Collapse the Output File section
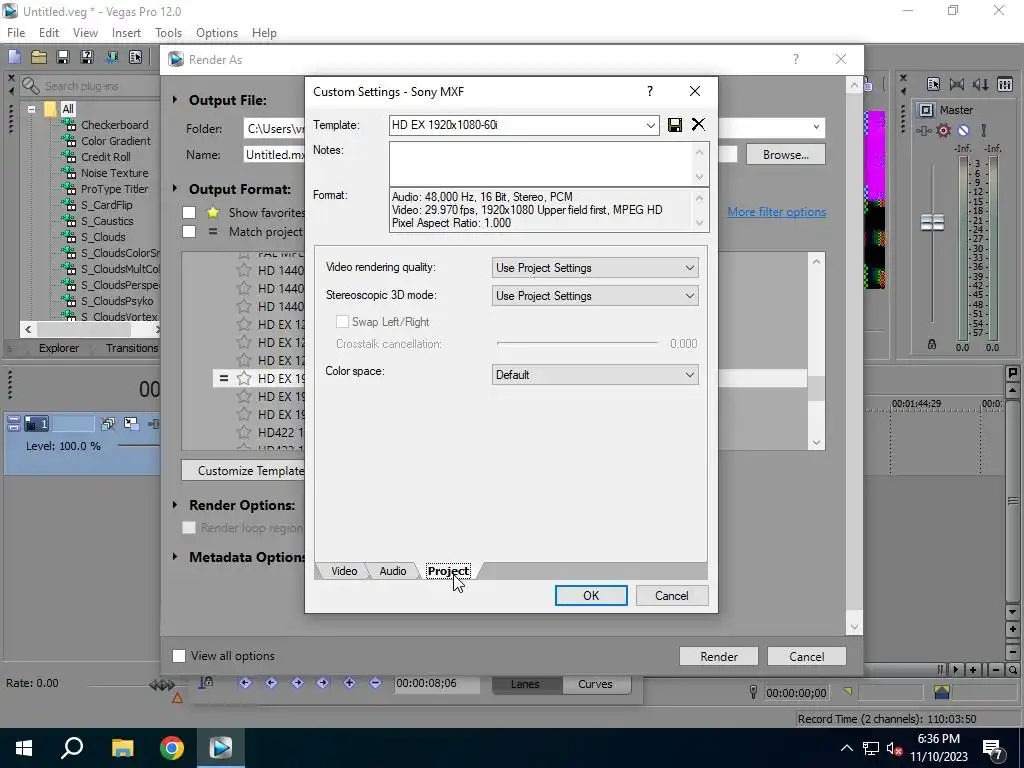Screen dimensions: 1024x768 pos(174,100)
